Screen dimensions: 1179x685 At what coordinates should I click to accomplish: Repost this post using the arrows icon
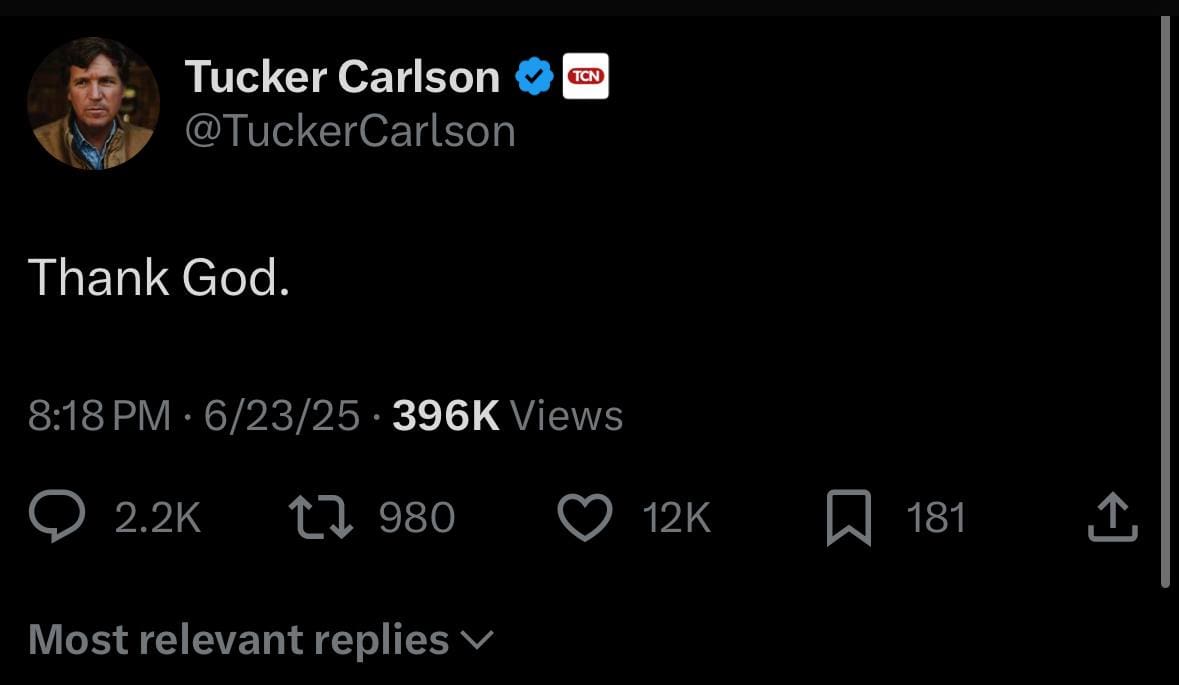[319, 518]
